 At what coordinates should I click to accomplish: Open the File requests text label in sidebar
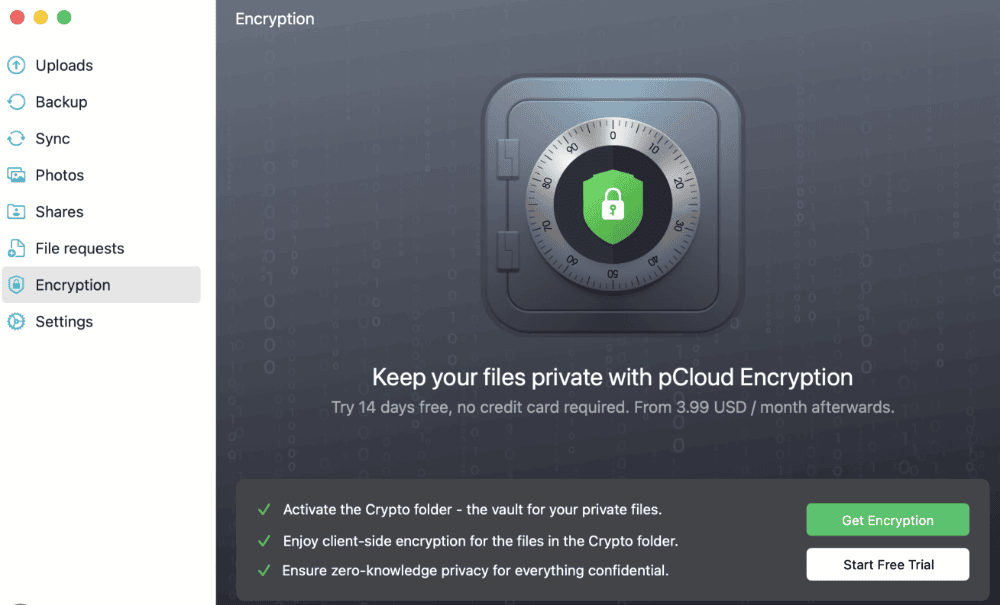[x=80, y=248]
